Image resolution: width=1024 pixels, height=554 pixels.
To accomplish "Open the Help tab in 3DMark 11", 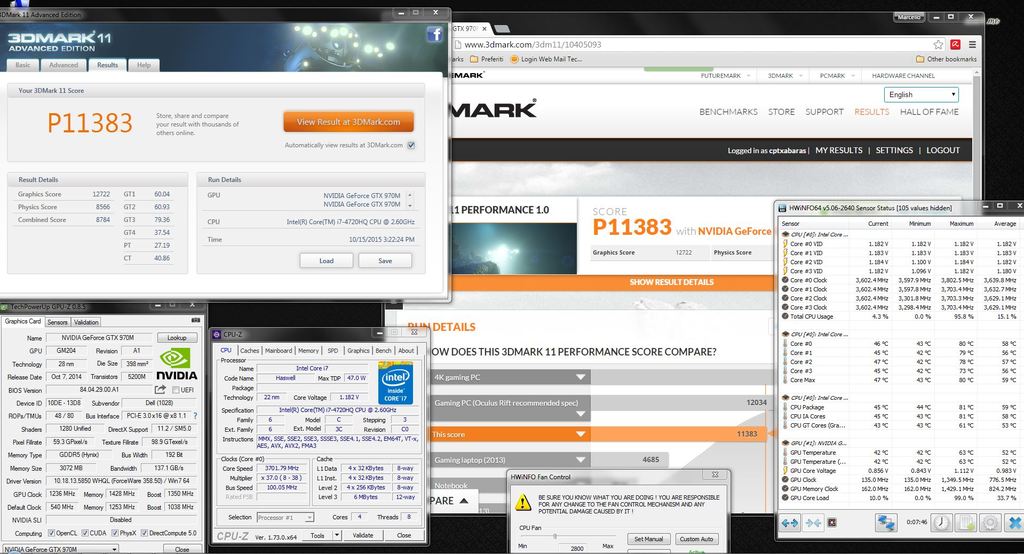I will [x=144, y=65].
